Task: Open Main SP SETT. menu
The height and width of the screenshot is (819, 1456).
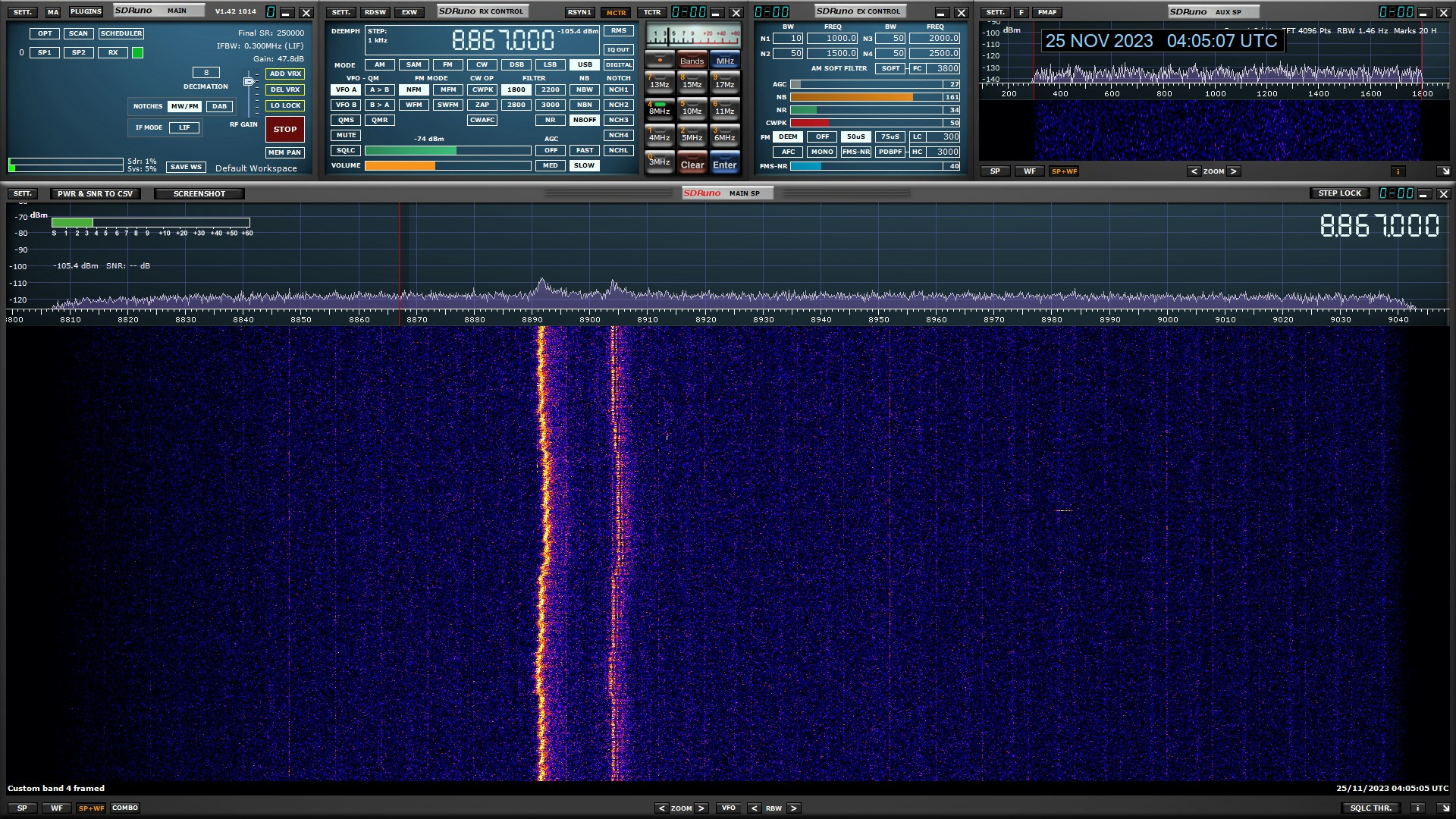Action: 23,193
